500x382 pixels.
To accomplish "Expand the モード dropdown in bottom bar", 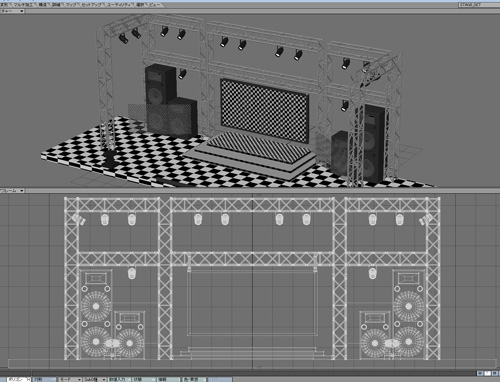I will click(70, 379).
